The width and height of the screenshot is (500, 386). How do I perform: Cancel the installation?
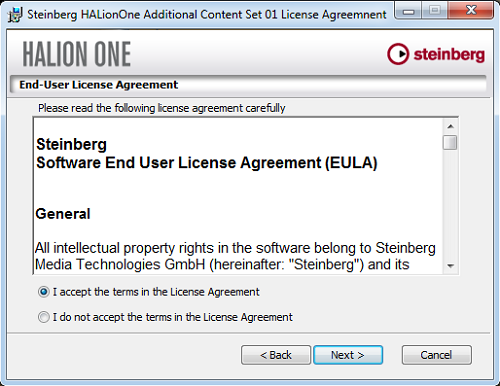[437, 355]
